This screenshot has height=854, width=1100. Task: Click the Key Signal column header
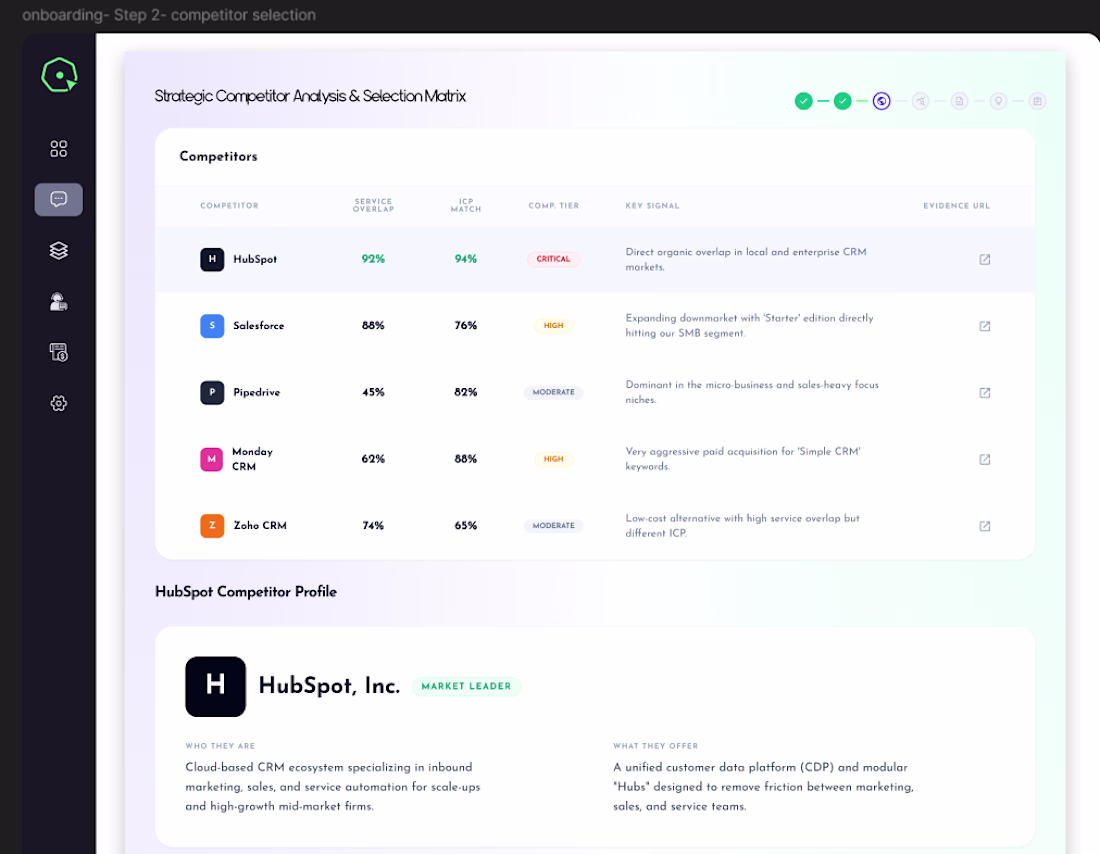pos(652,206)
